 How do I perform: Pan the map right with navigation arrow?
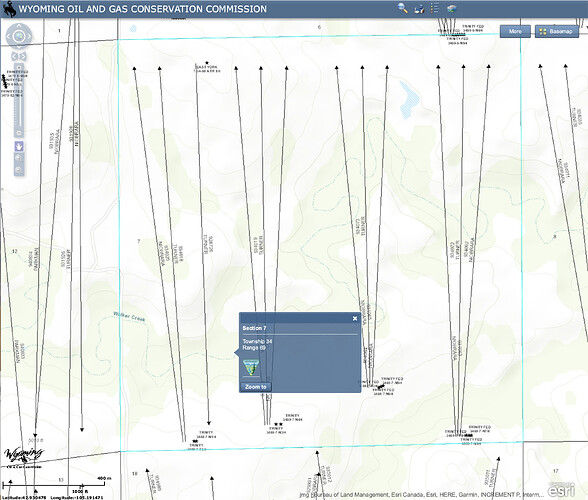(x=29, y=36)
